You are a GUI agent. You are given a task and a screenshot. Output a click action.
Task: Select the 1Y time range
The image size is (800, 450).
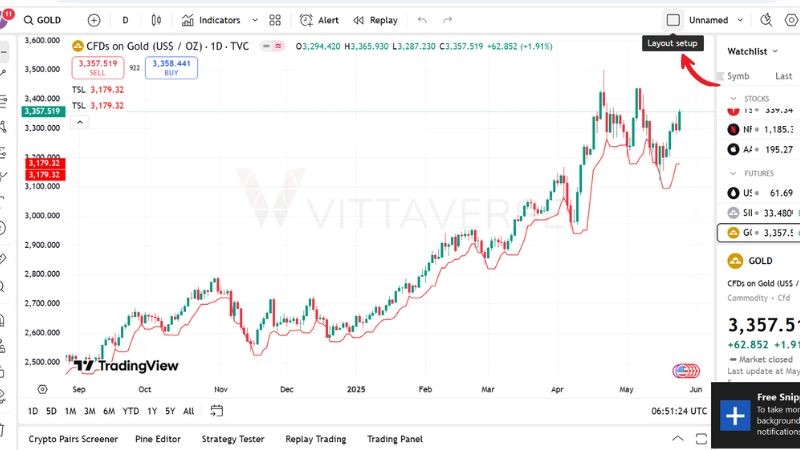pyautogui.click(x=152, y=411)
